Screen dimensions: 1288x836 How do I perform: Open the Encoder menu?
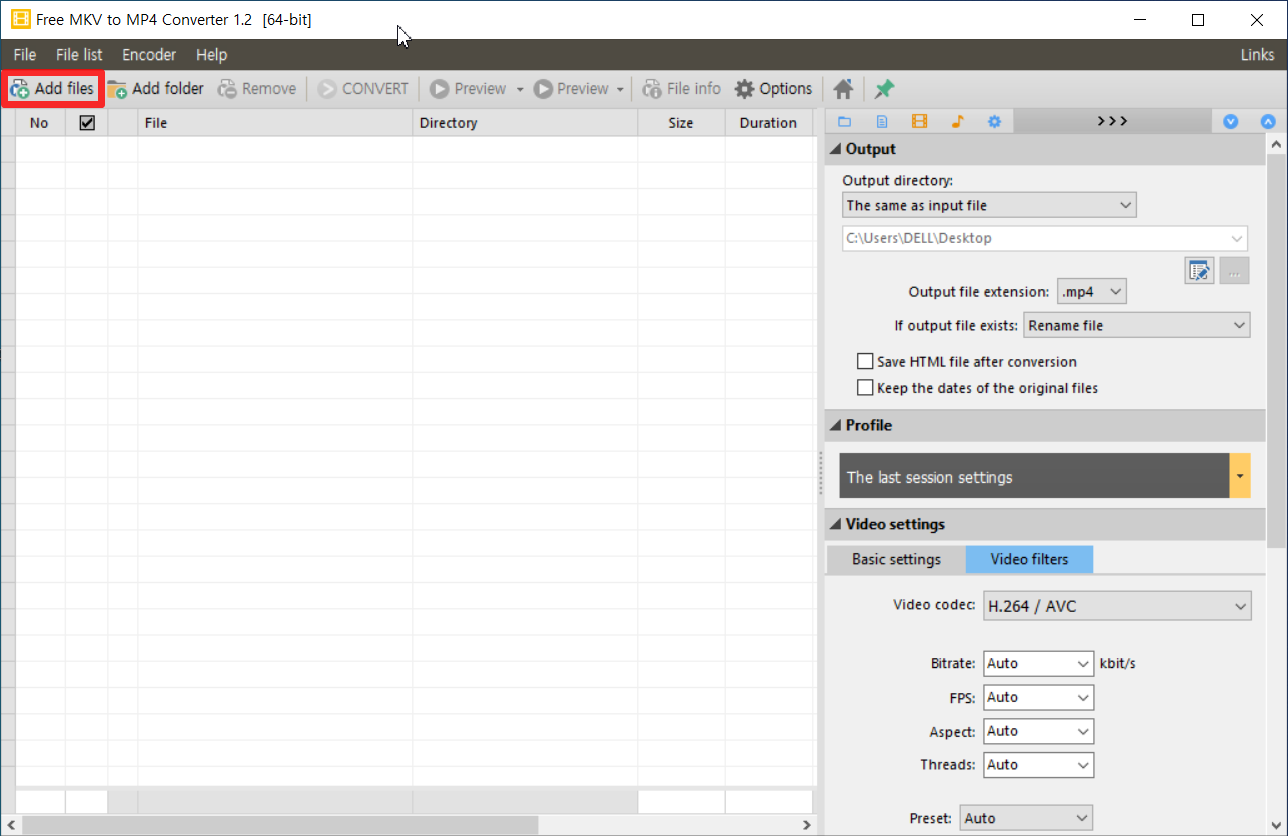(x=149, y=55)
